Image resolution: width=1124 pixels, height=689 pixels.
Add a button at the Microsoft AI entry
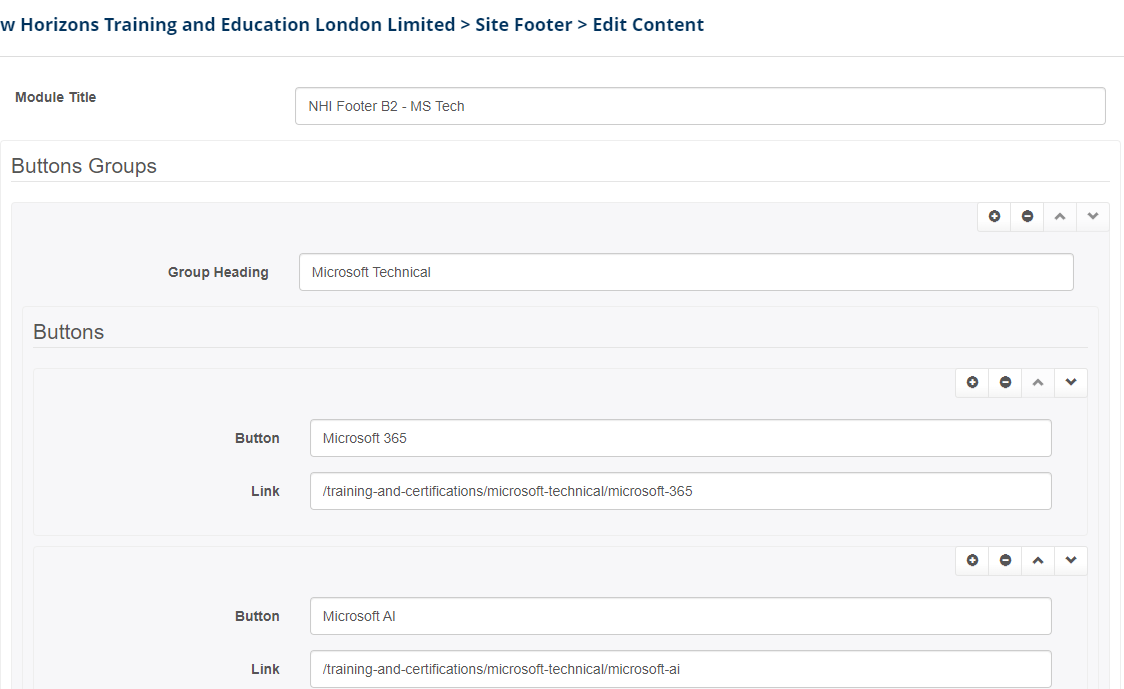(972, 560)
